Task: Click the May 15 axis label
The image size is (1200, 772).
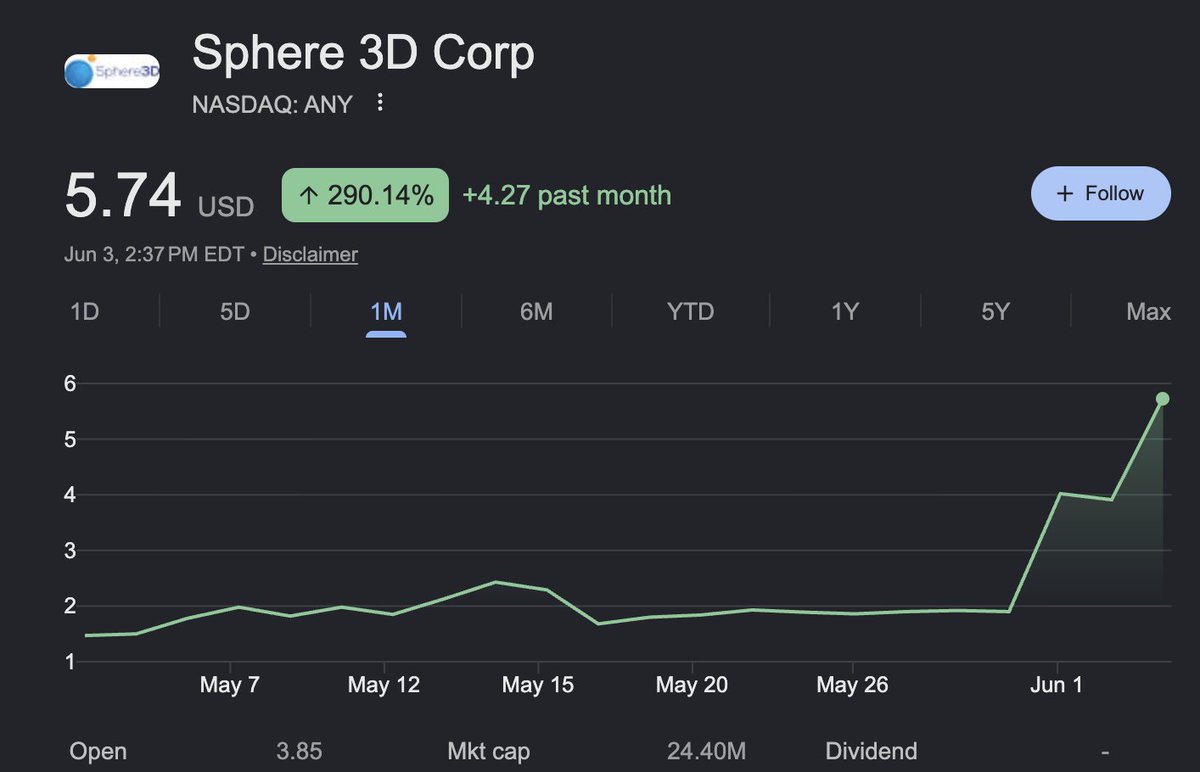Action: (538, 685)
